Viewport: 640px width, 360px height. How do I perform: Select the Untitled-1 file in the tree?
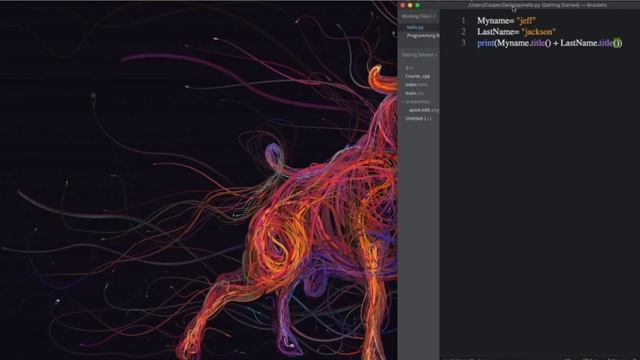[x=418, y=118]
